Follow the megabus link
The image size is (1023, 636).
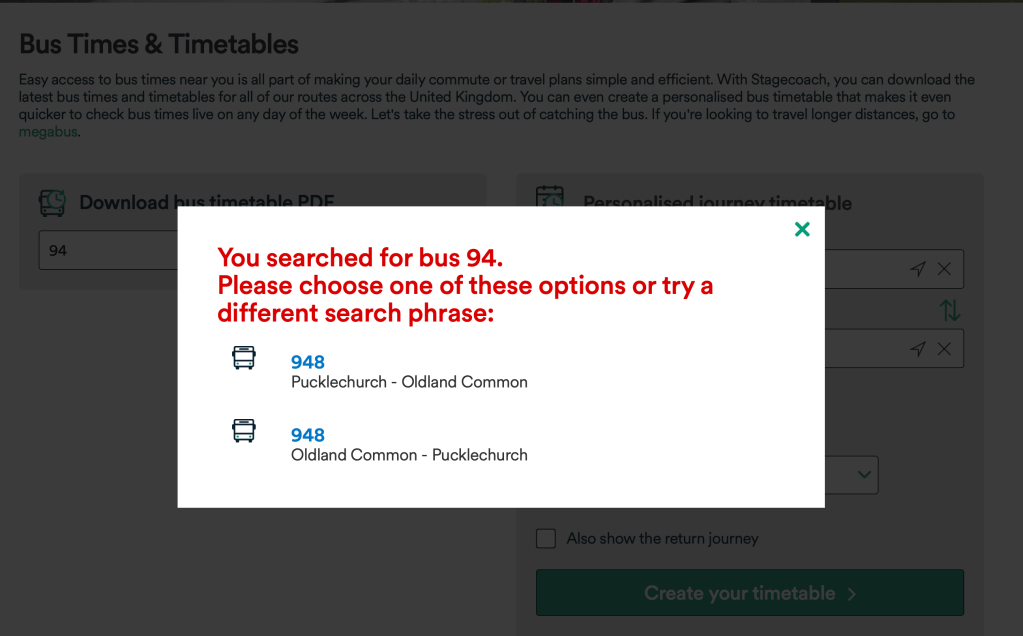tap(48, 132)
